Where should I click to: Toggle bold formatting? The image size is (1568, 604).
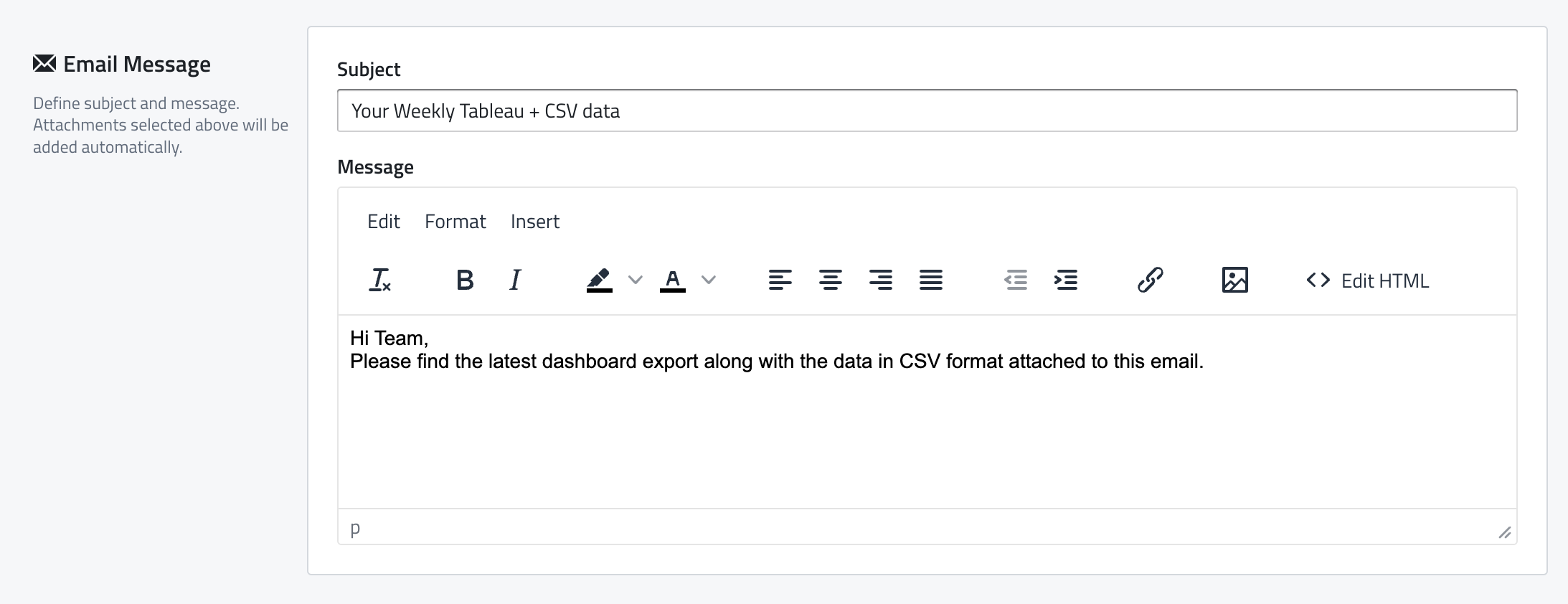tap(465, 280)
